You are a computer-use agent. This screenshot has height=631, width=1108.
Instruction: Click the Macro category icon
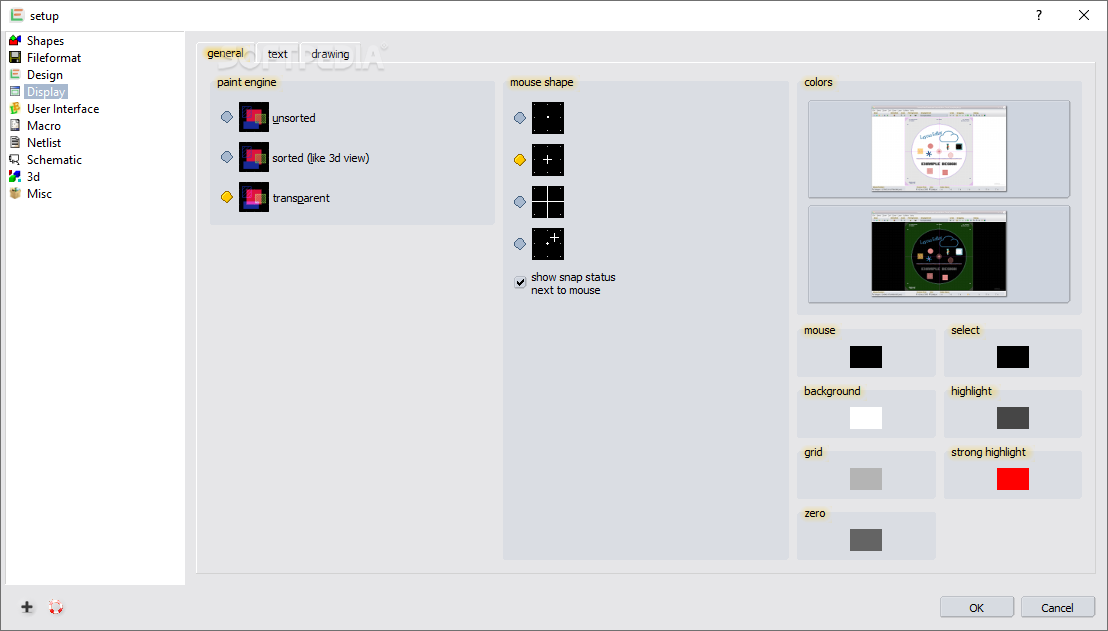pyautogui.click(x=15, y=125)
